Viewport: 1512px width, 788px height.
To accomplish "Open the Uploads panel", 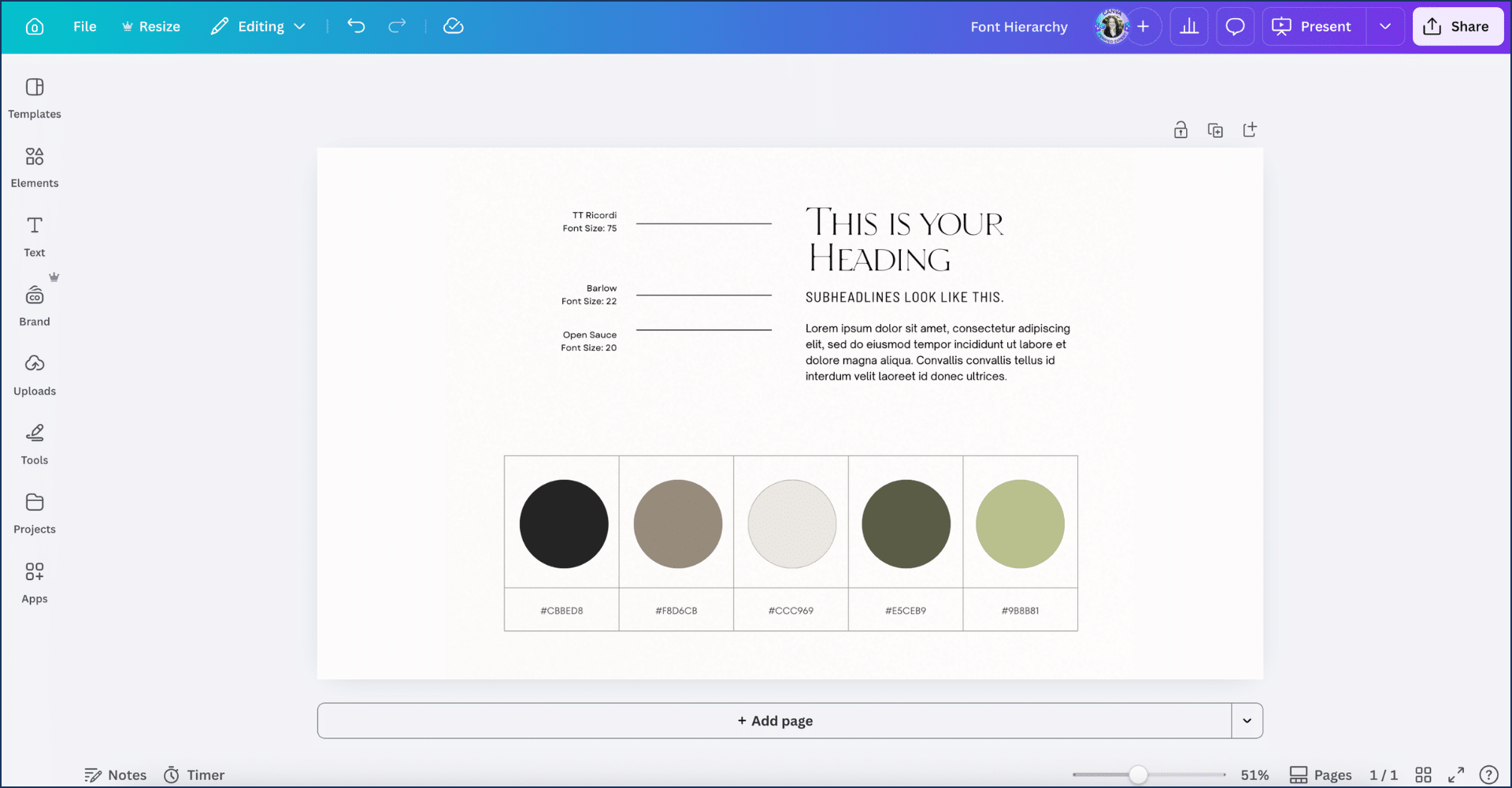I will click(x=35, y=374).
